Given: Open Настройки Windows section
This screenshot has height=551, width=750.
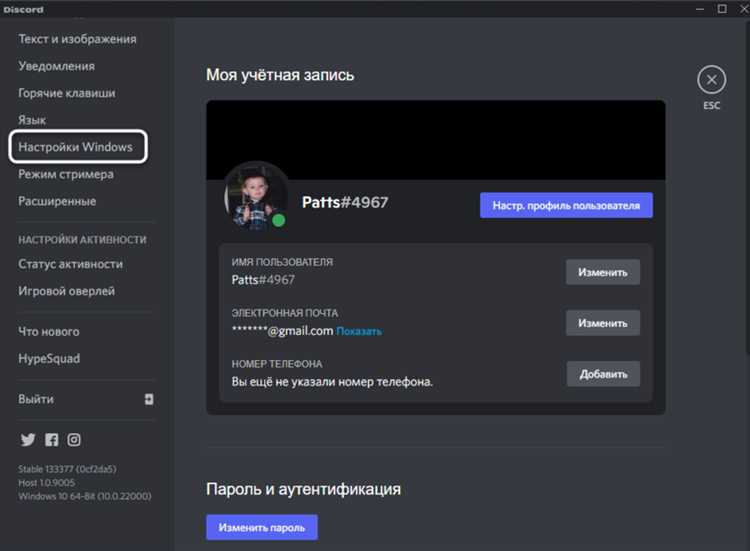Looking at the screenshot, I should point(77,147).
